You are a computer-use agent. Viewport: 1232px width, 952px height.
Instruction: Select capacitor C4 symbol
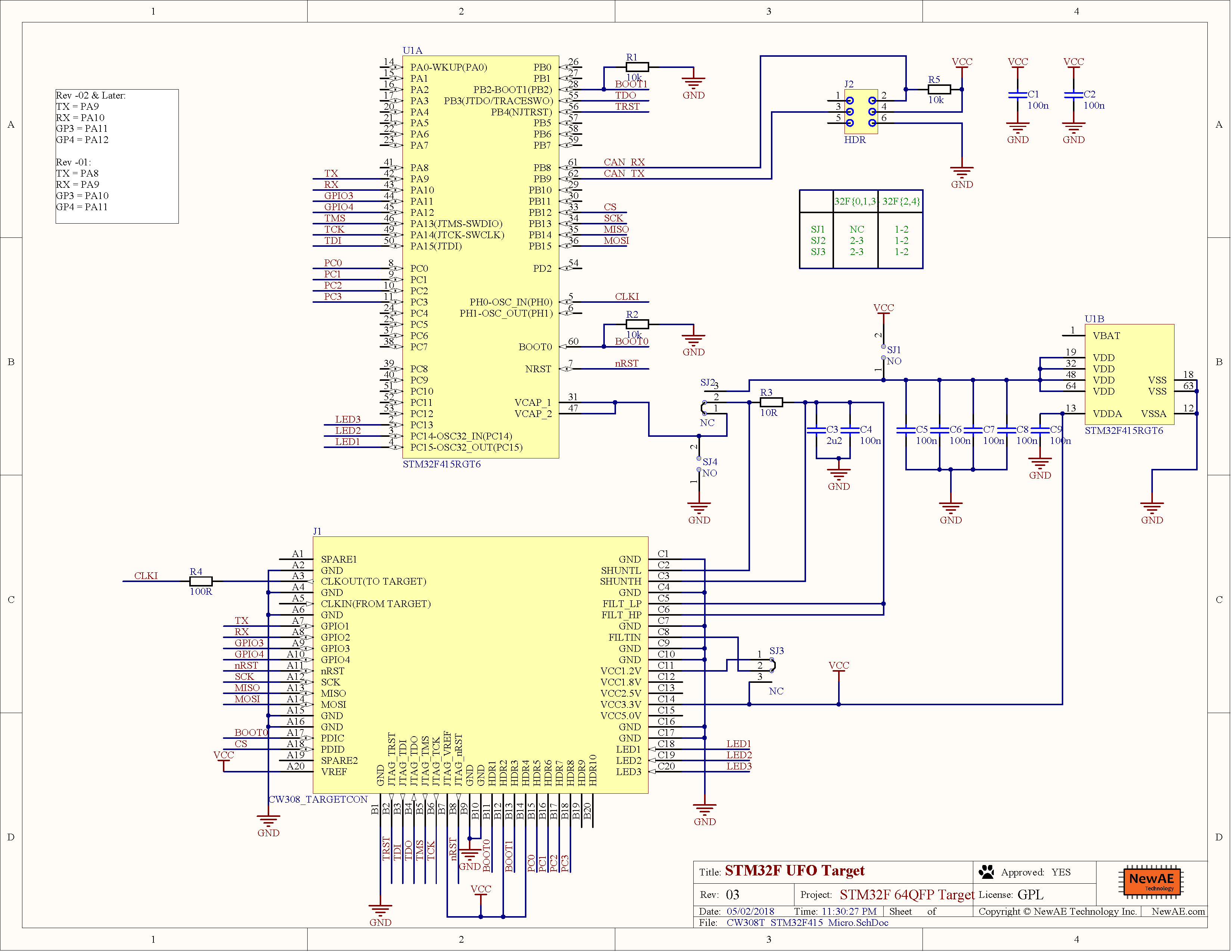point(851,431)
